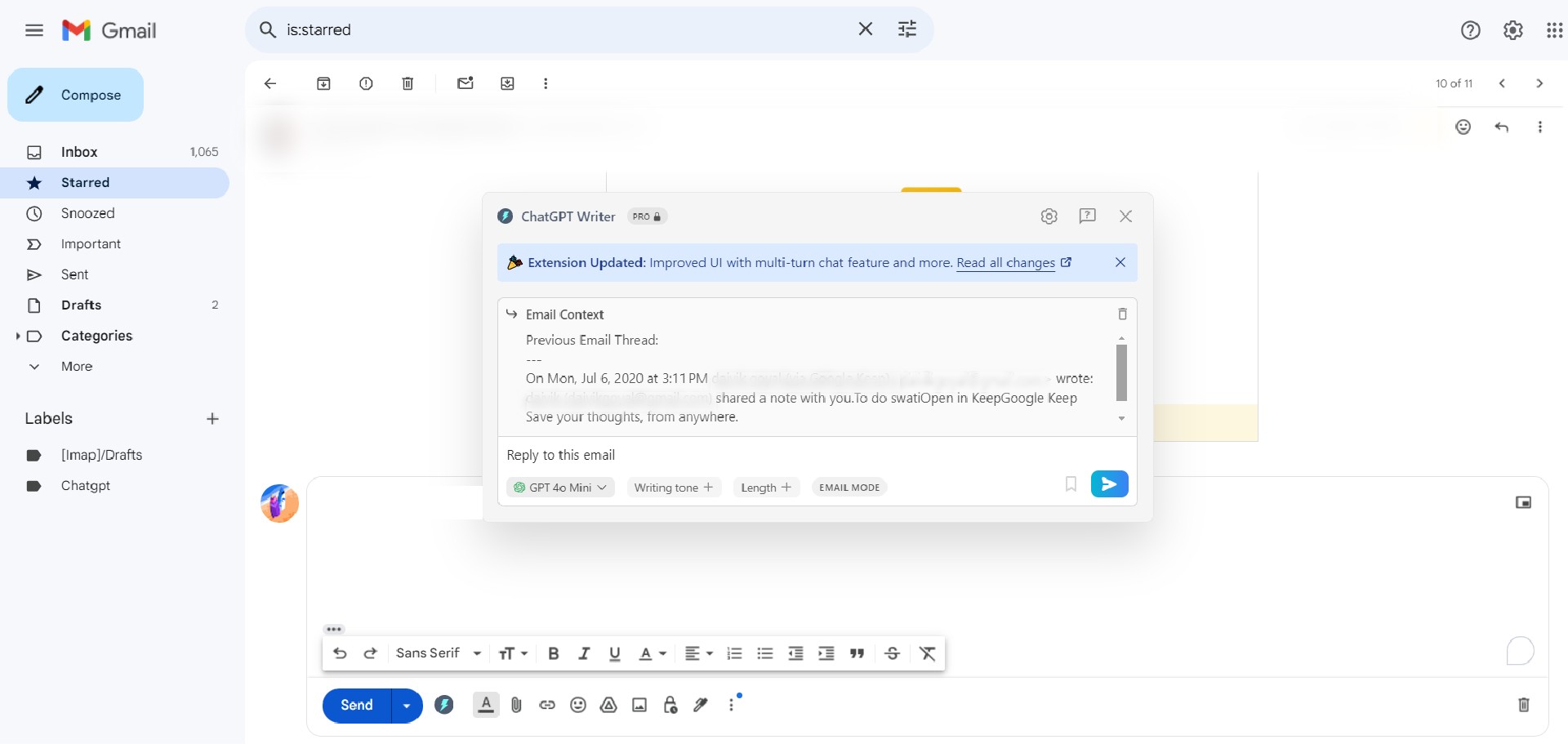
Task: Redo in reply formatting toolbar
Action: coord(370,653)
